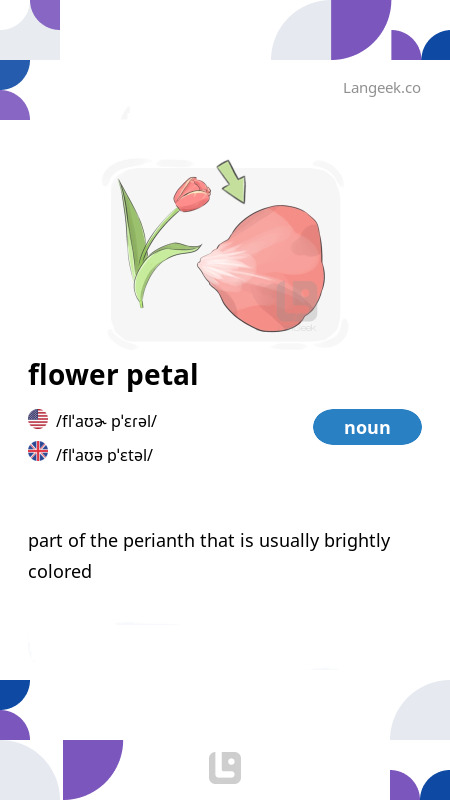Click the gray quarter-circle above the bottom corner shapes
The image size is (450, 800).
click(x=420, y=710)
